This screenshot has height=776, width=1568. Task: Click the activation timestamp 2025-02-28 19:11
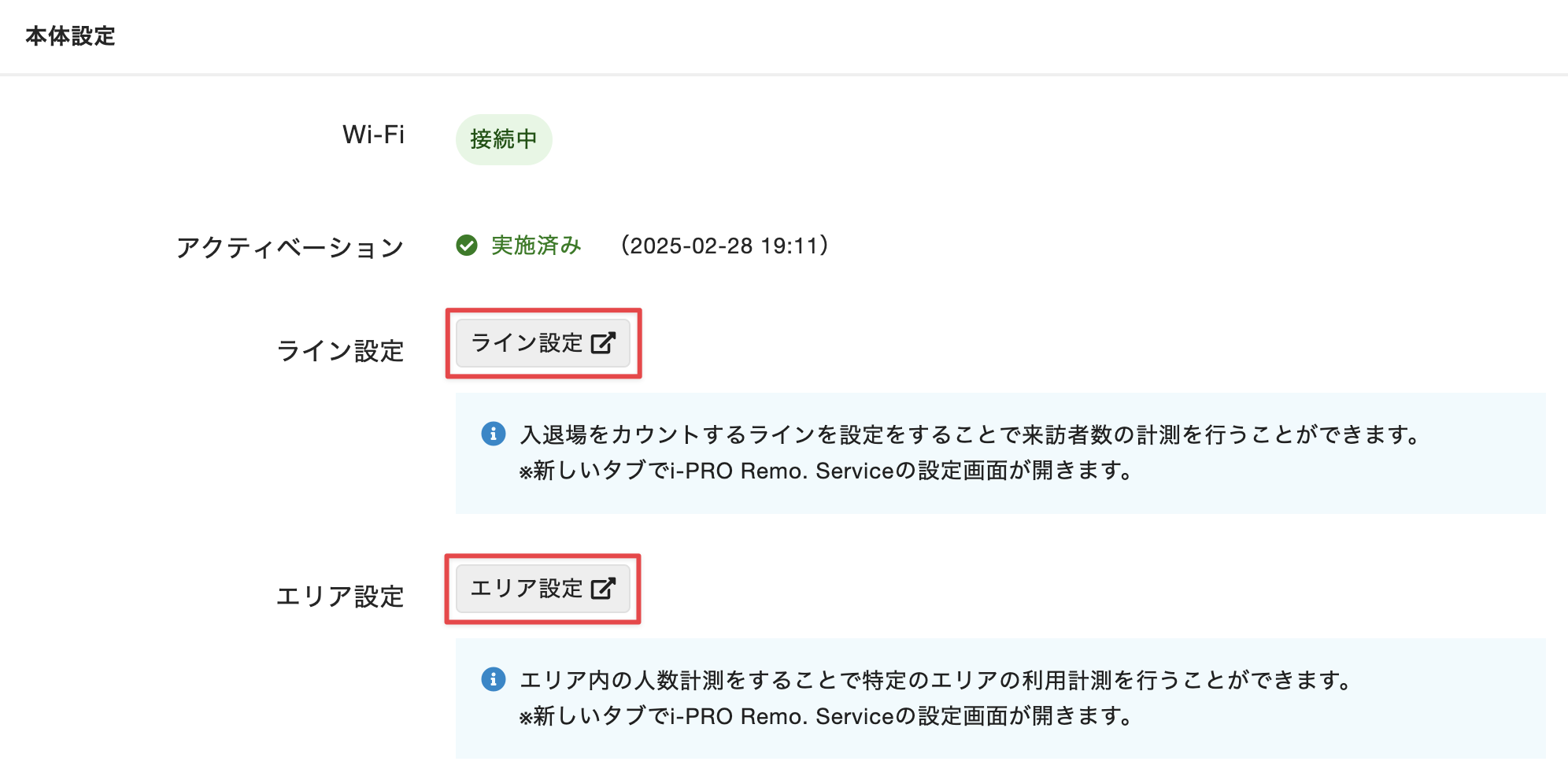[x=724, y=246]
